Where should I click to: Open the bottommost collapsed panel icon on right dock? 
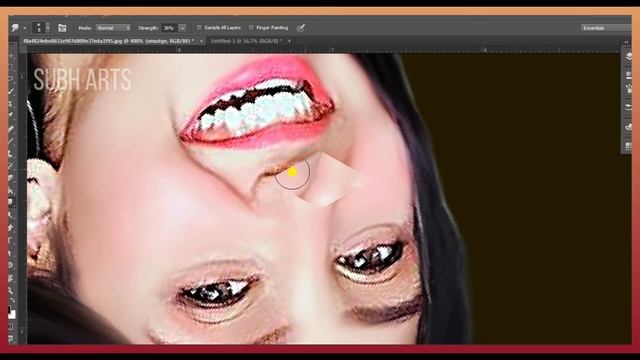pos(629,146)
